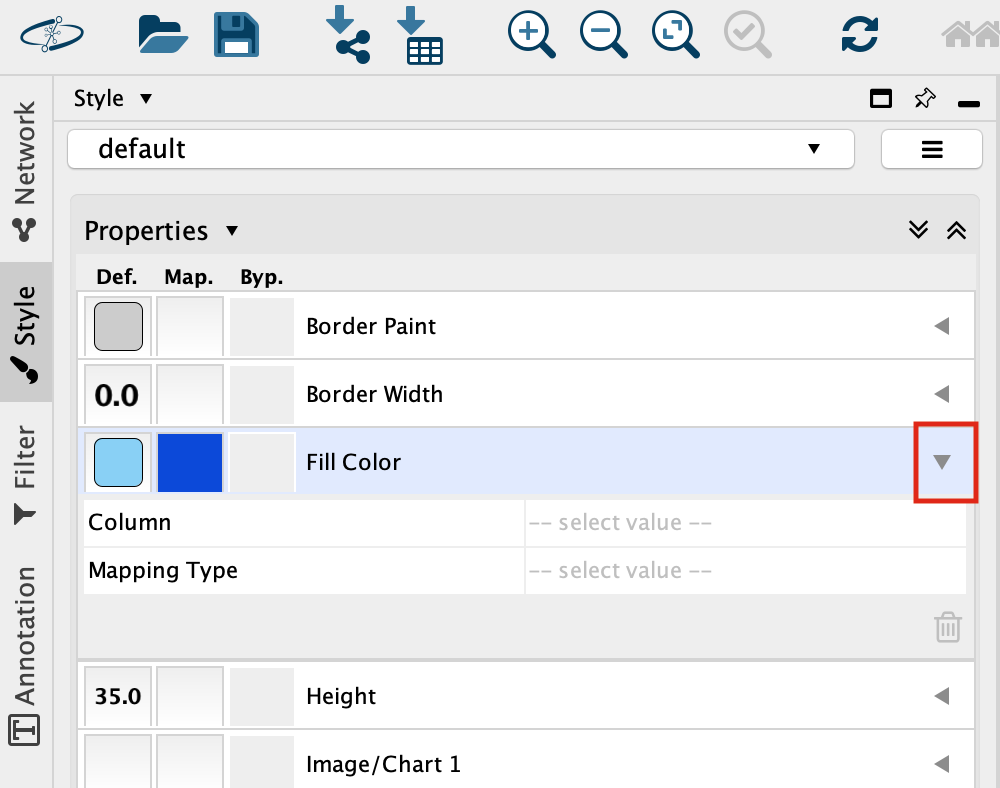Toggle the Height bypass cell
1000x788 pixels.
click(x=262, y=696)
